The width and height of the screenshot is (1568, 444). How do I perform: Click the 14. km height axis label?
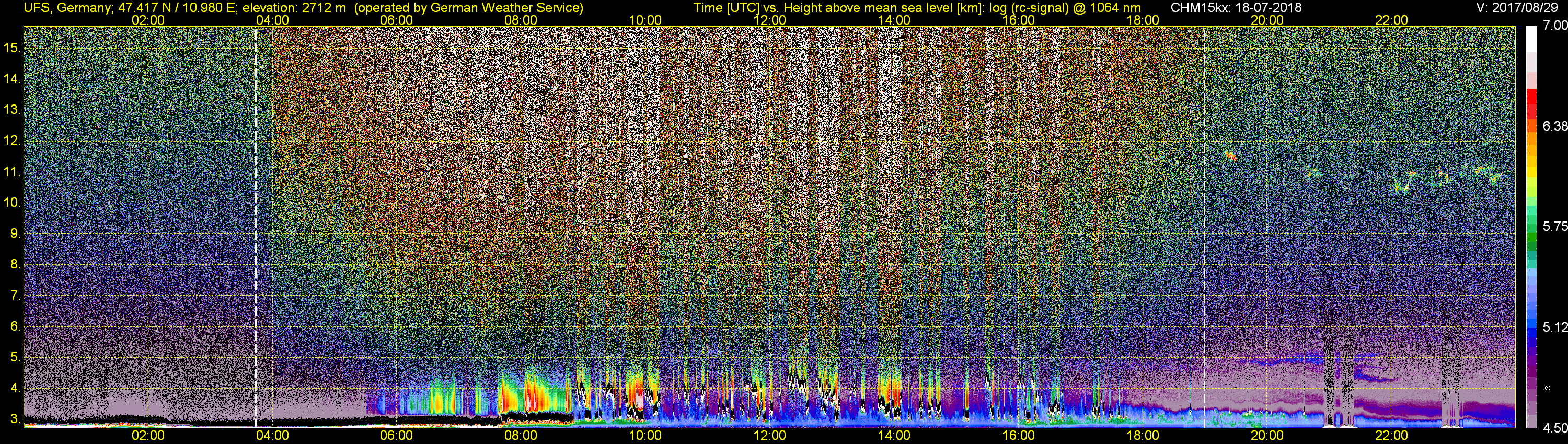click(x=12, y=79)
